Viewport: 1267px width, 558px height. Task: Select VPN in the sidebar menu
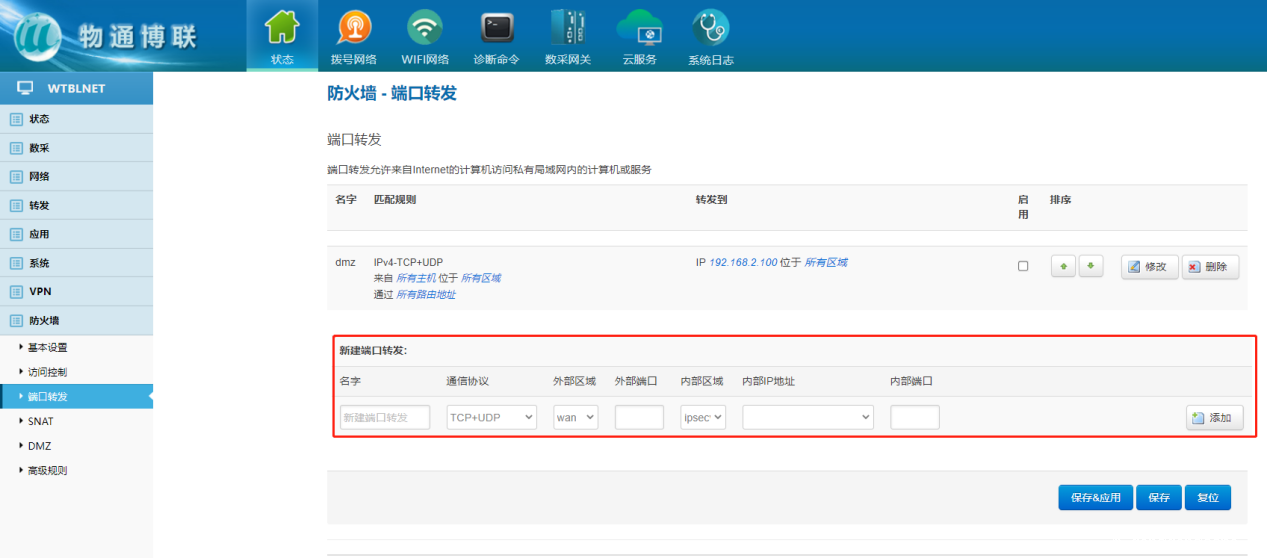click(x=40, y=292)
